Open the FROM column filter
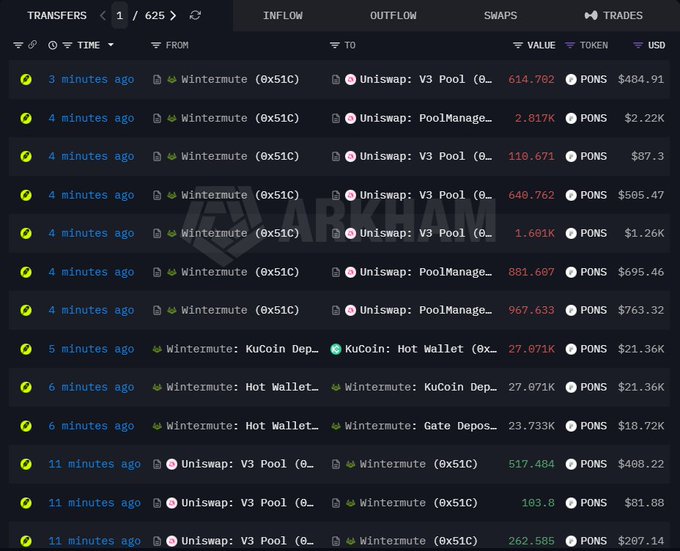This screenshot has width=680, height=551. coord(156,45)
